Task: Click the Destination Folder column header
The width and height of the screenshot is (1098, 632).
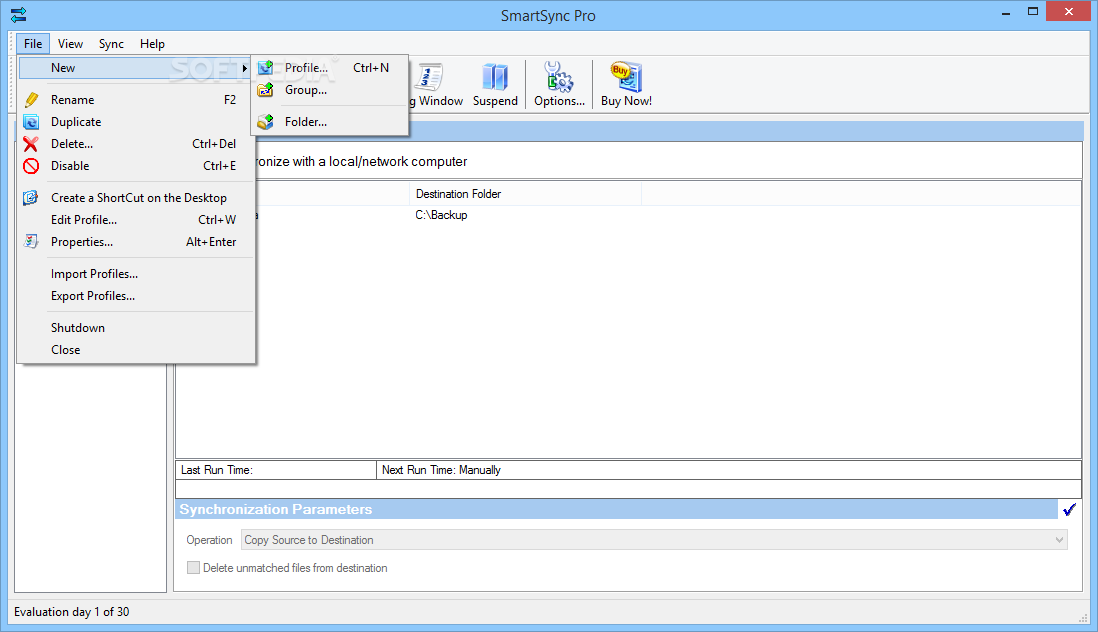Action: pos(525,194)
